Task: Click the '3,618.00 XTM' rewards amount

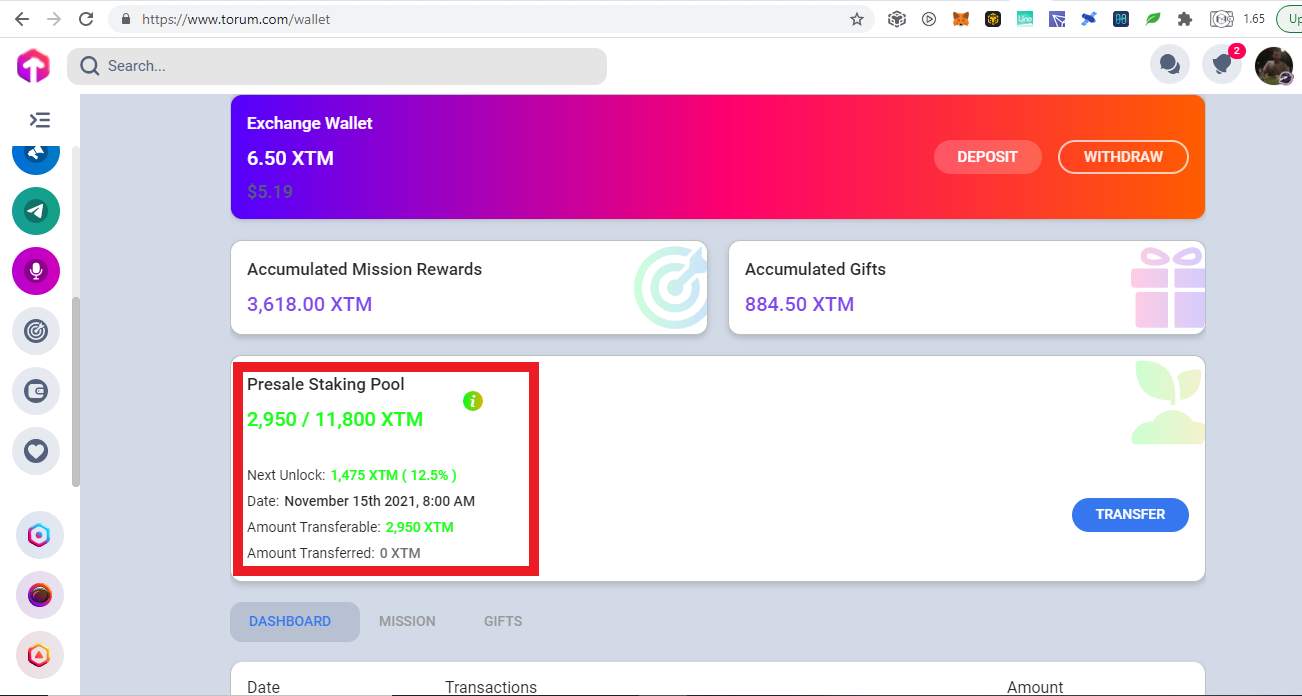Action: click(310, 304)
